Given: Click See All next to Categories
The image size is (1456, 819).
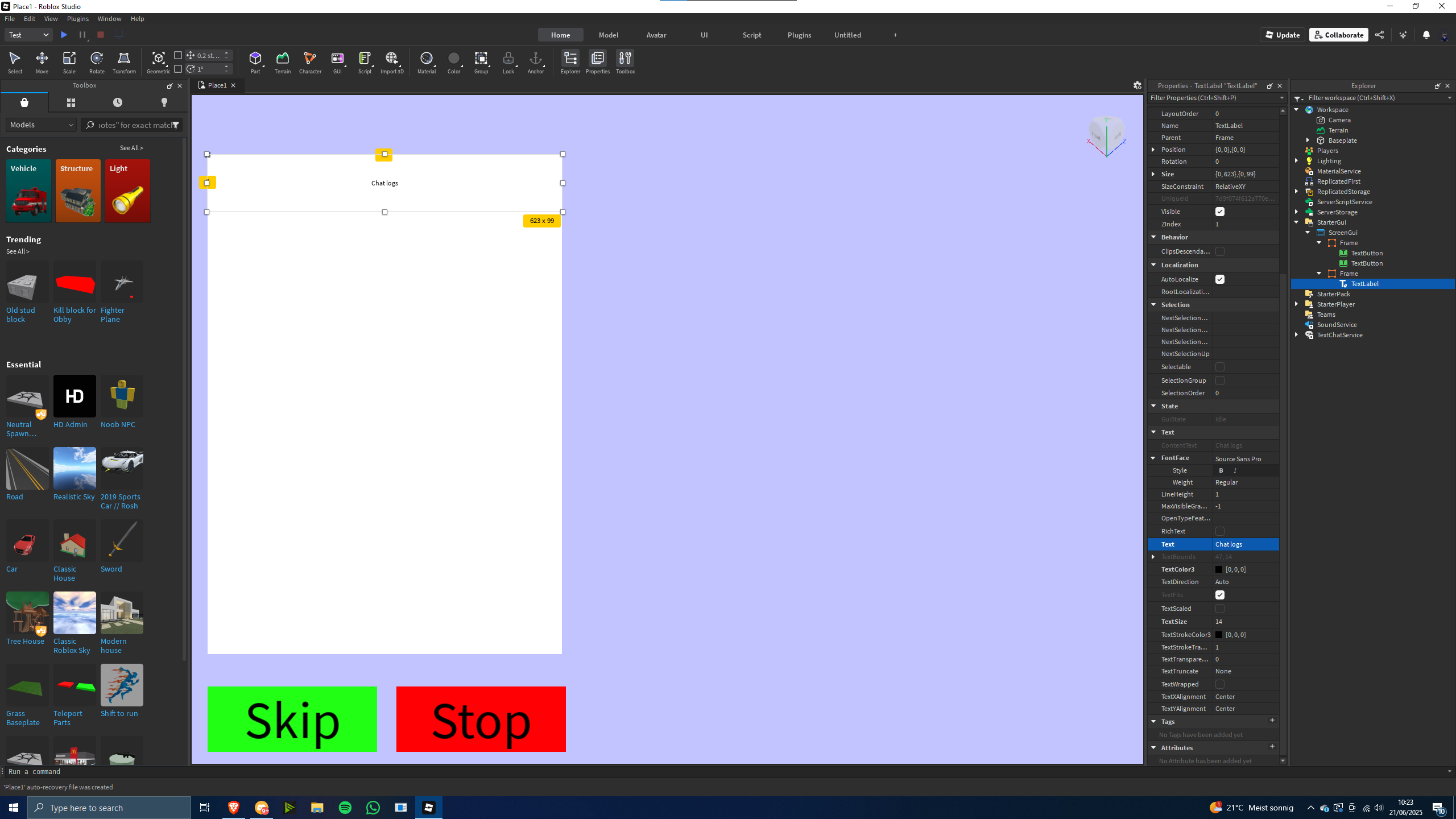Looking at the screenshot, I should 131,148.
